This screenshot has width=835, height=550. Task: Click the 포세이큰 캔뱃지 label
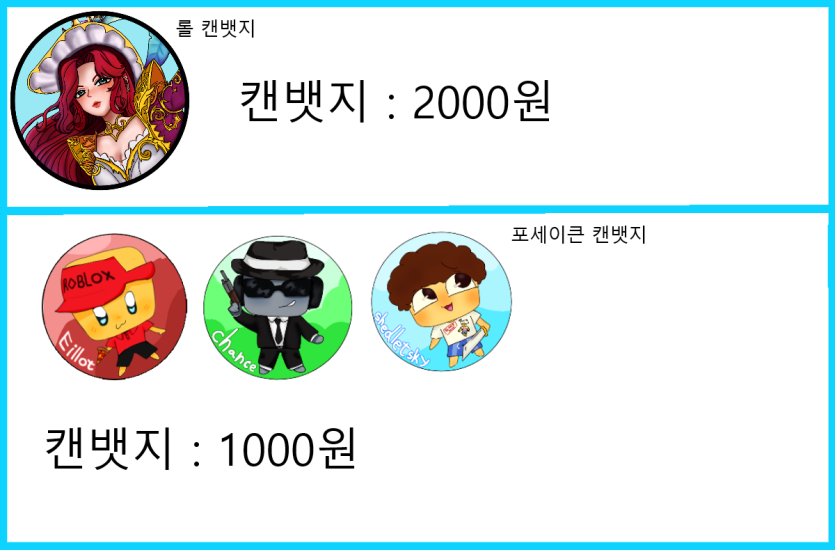point(579,234)
